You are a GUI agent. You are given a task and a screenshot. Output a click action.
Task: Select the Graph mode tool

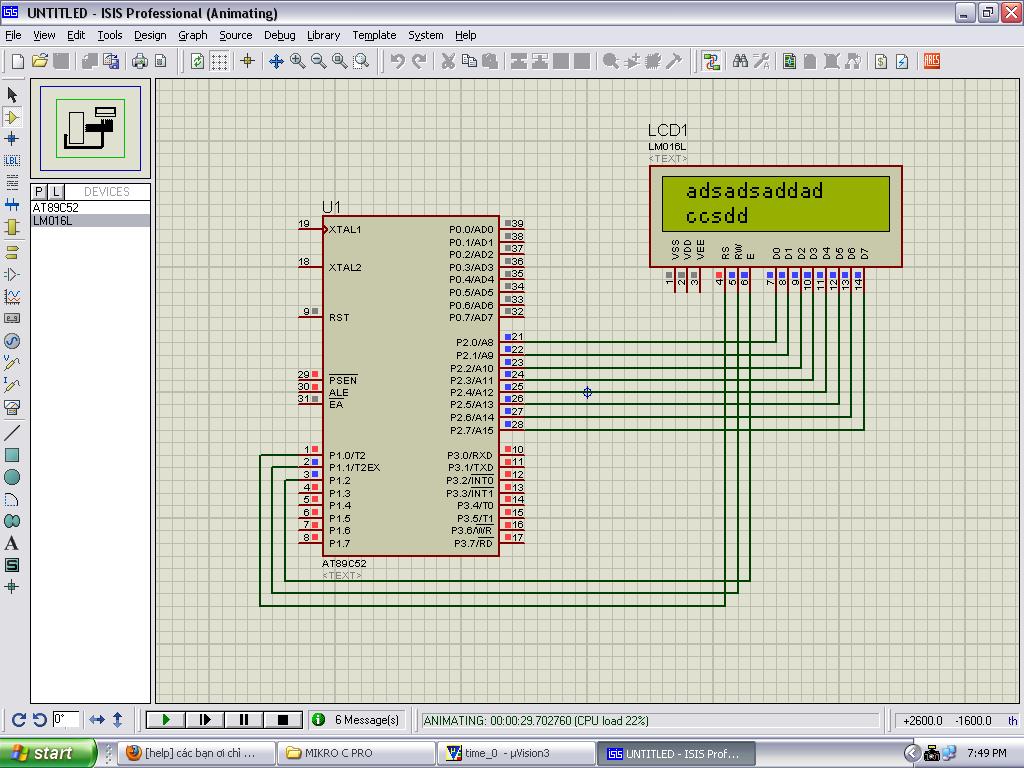click(12, 296)
